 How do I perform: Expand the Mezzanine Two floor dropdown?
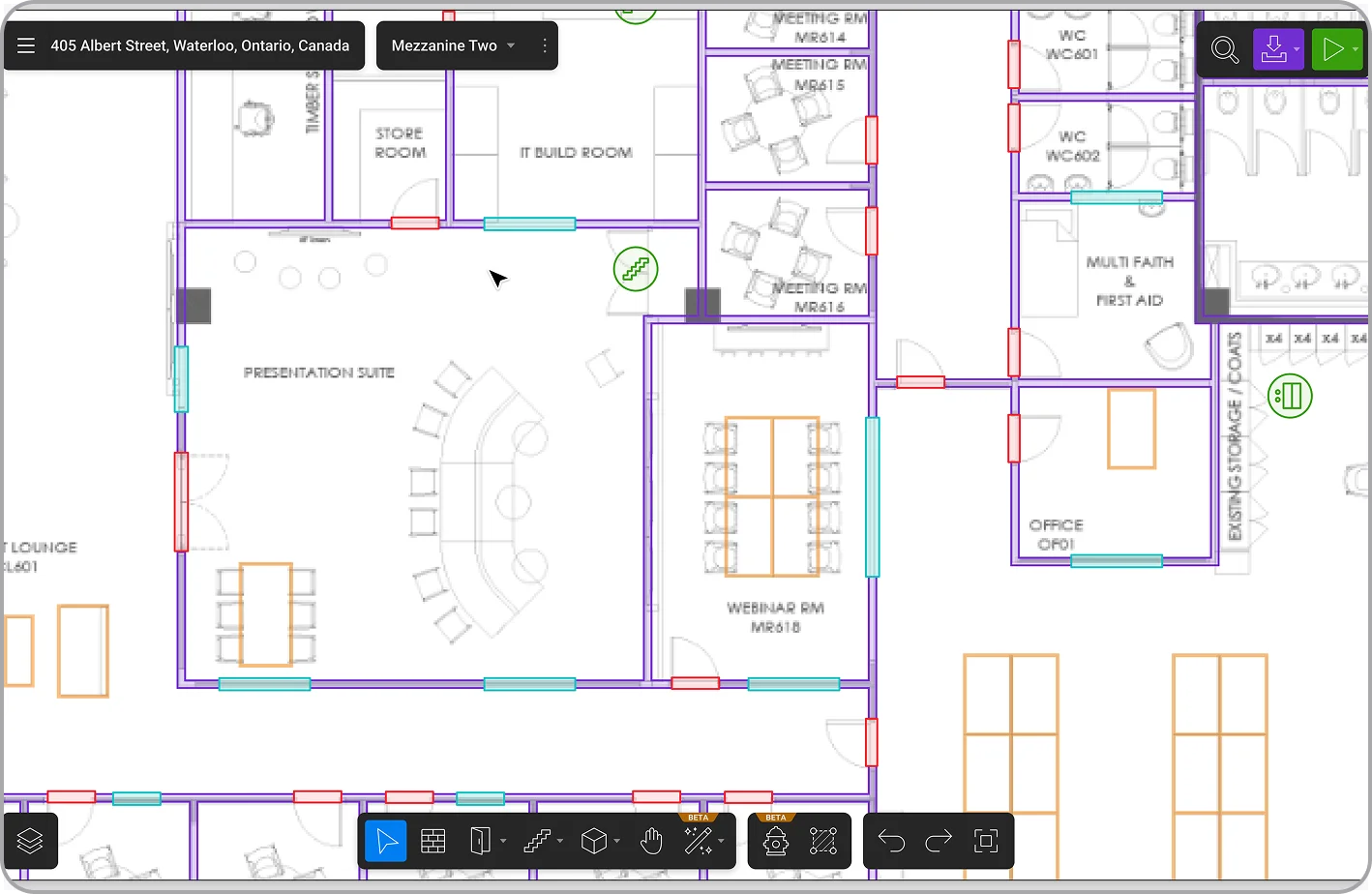pyautogui.click(x=511, y=46)
